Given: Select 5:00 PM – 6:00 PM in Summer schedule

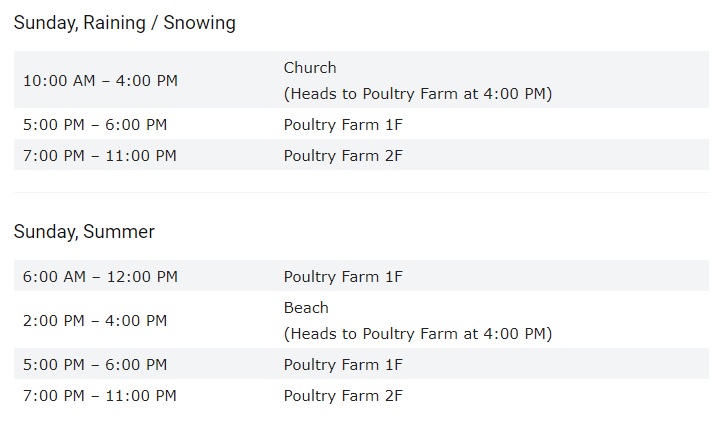Looking at the screenshot, I should (95, 365).
